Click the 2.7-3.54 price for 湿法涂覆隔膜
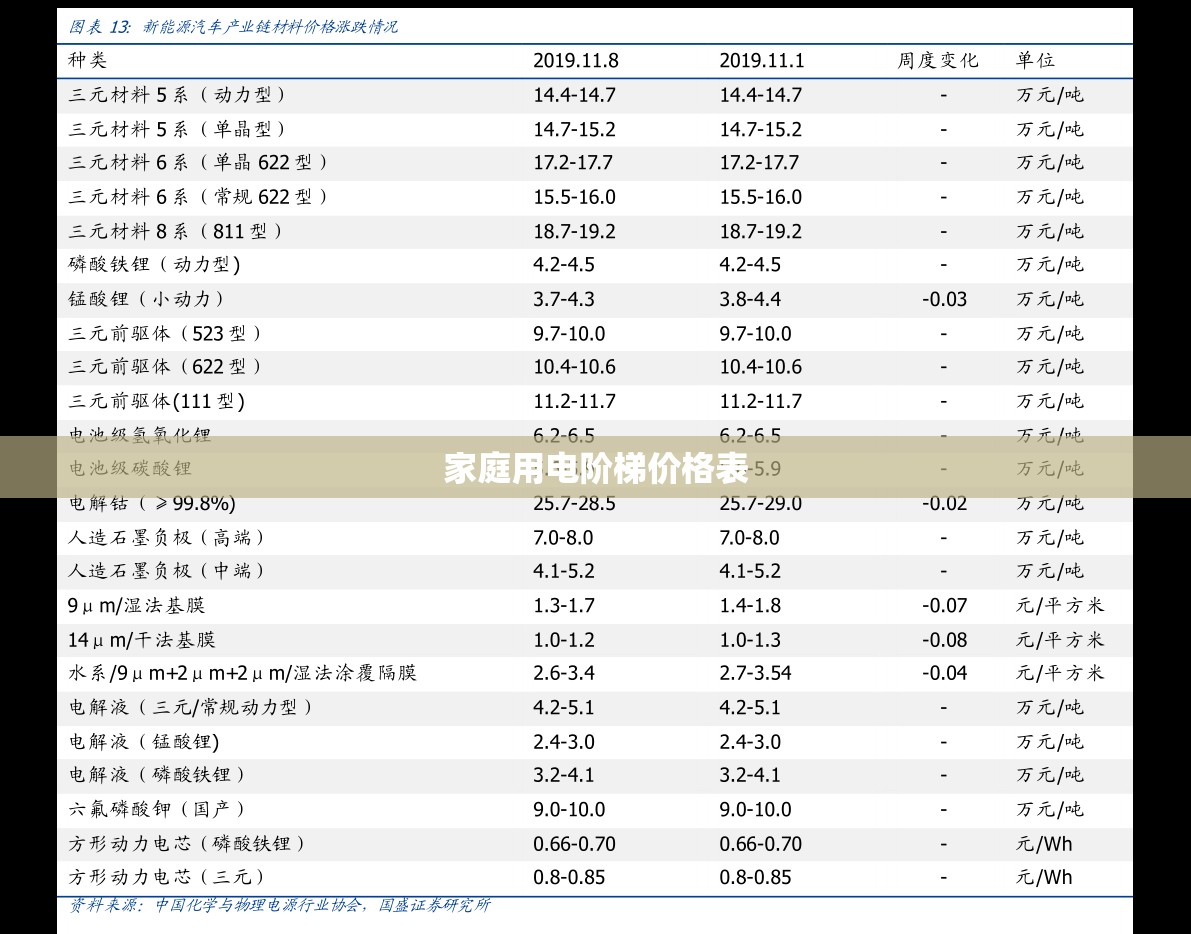The width and height of the screenshot is (1191, 934). [x=755, y=674]
